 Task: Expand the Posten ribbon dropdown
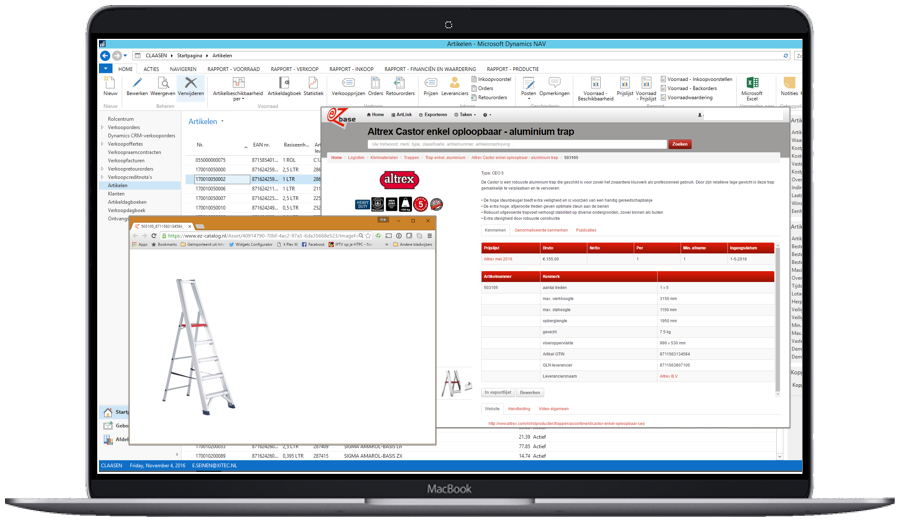tap(528, 99)
